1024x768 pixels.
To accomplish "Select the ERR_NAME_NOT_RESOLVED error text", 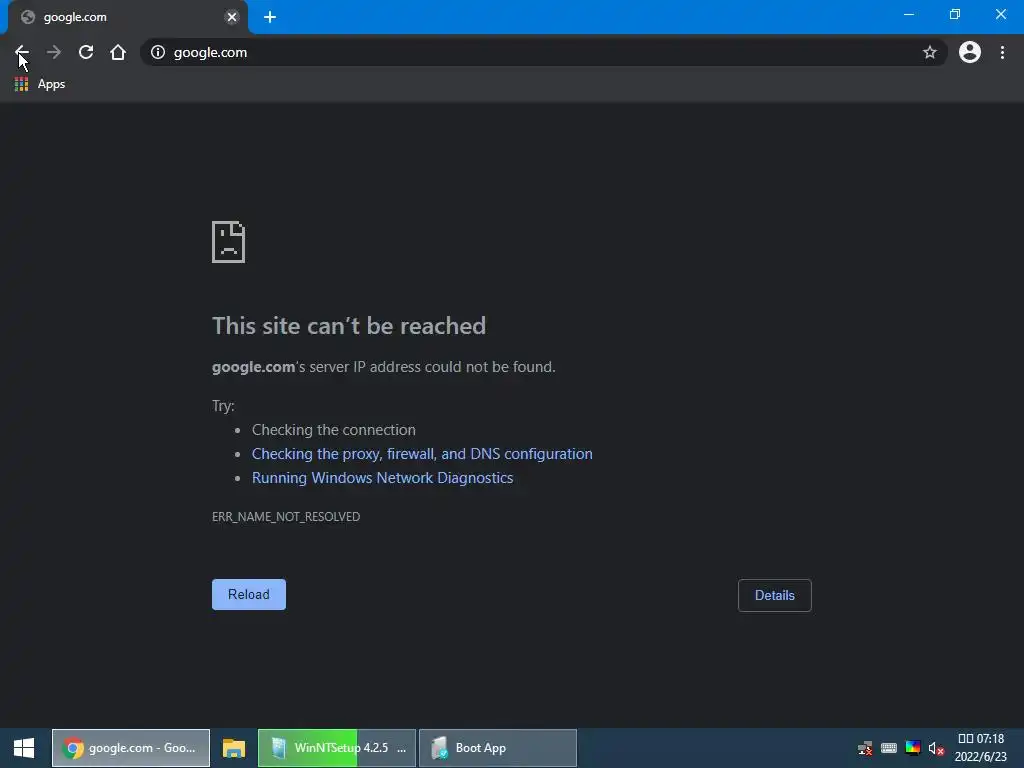I will coord(286,517).
